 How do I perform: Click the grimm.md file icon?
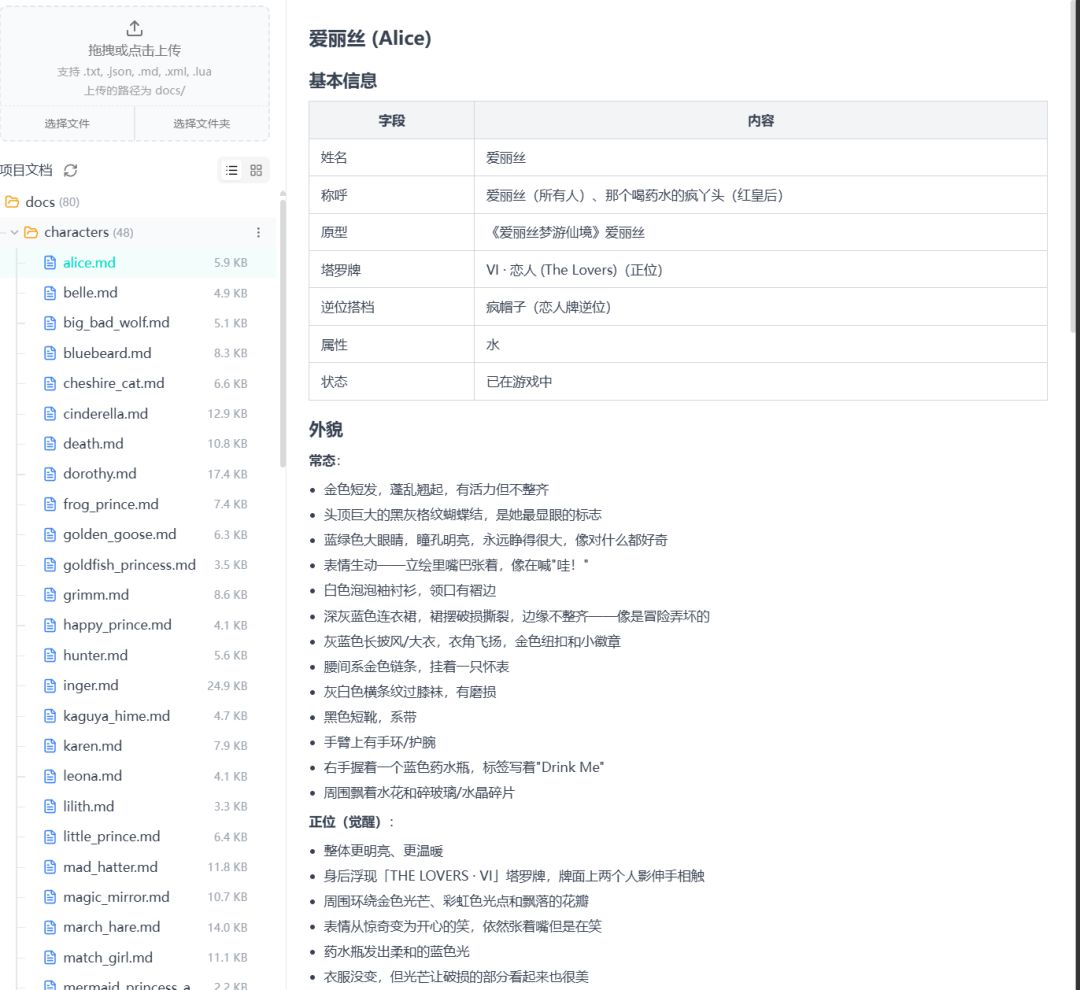click(x=50, y=595)
